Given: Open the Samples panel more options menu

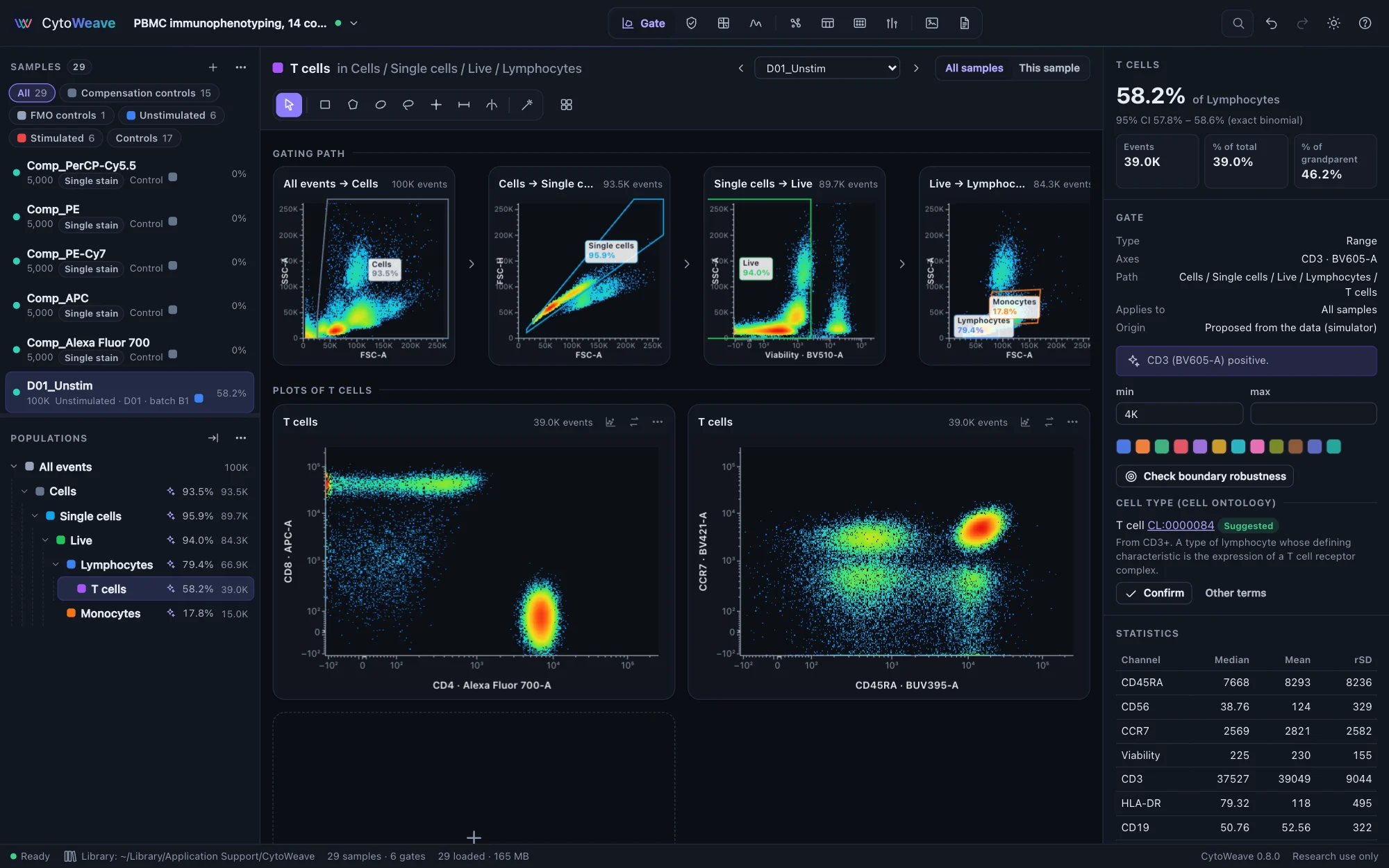Looking at the screenshot, I should tap(240, 67).
